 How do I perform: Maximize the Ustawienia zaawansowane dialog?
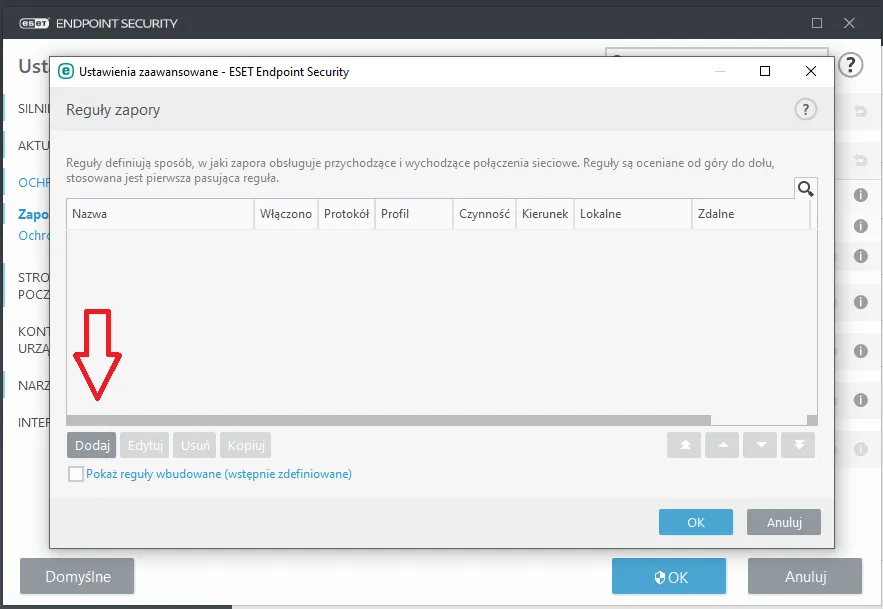point(765,71)
